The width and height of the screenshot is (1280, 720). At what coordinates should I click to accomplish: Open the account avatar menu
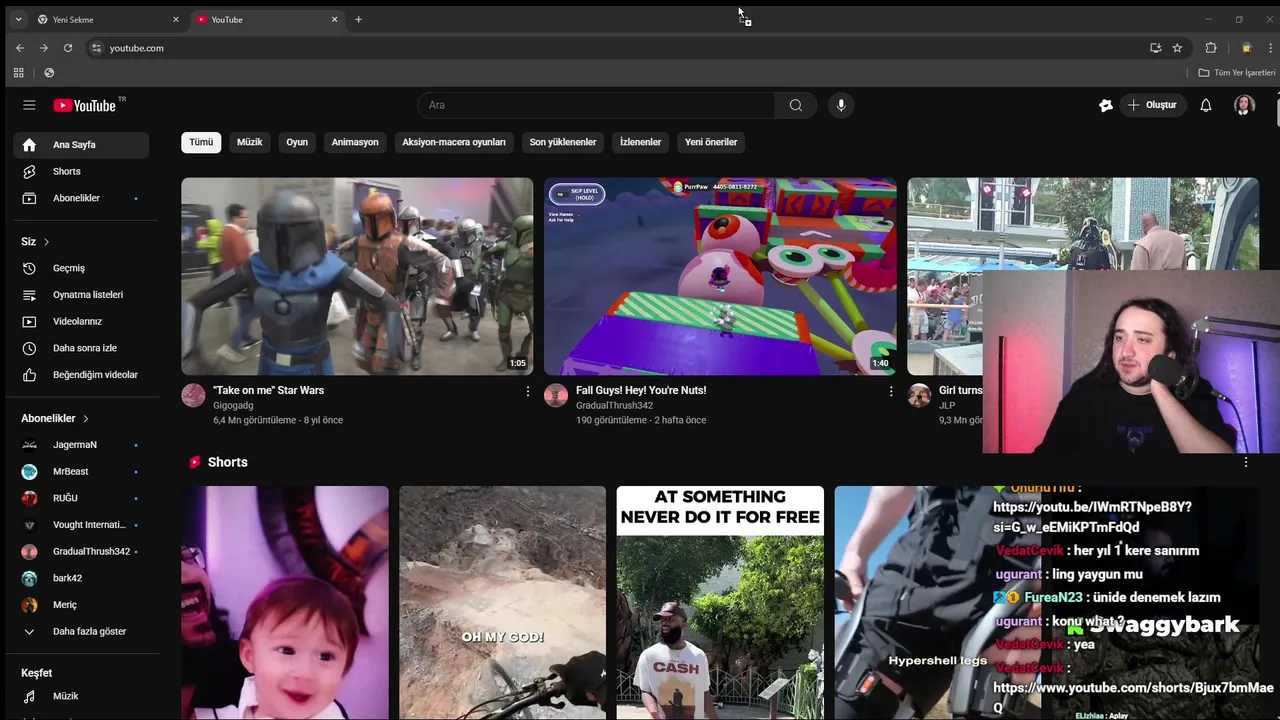[x=1244, y=105]
